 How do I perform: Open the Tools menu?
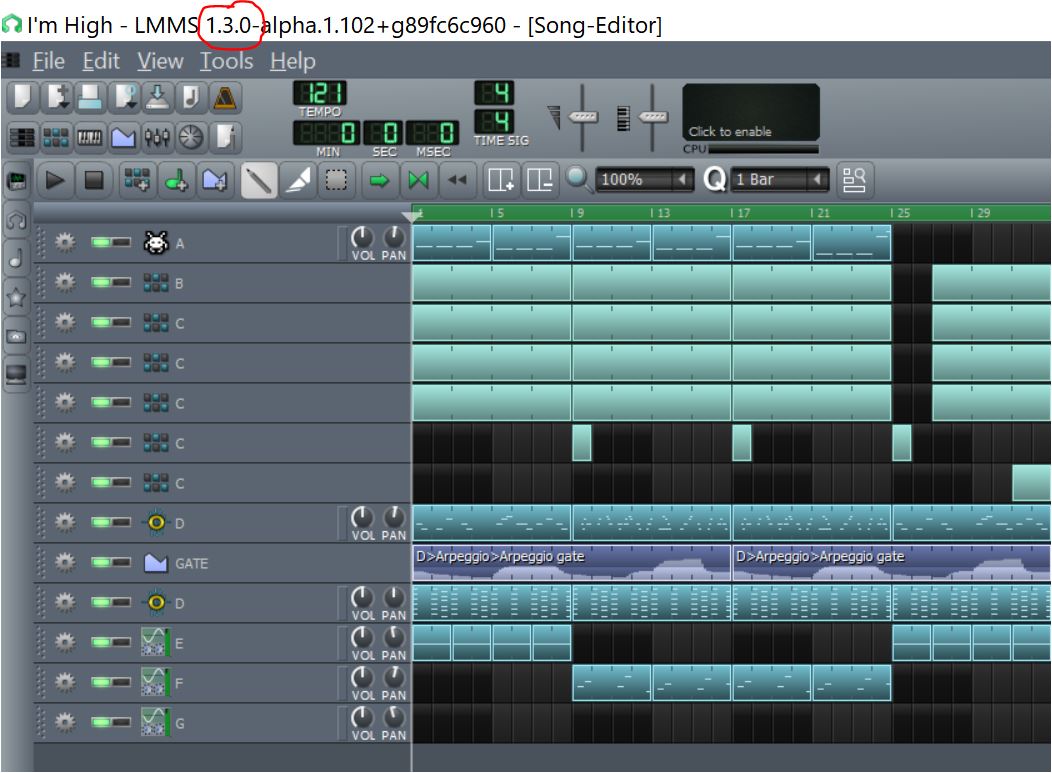226,61
